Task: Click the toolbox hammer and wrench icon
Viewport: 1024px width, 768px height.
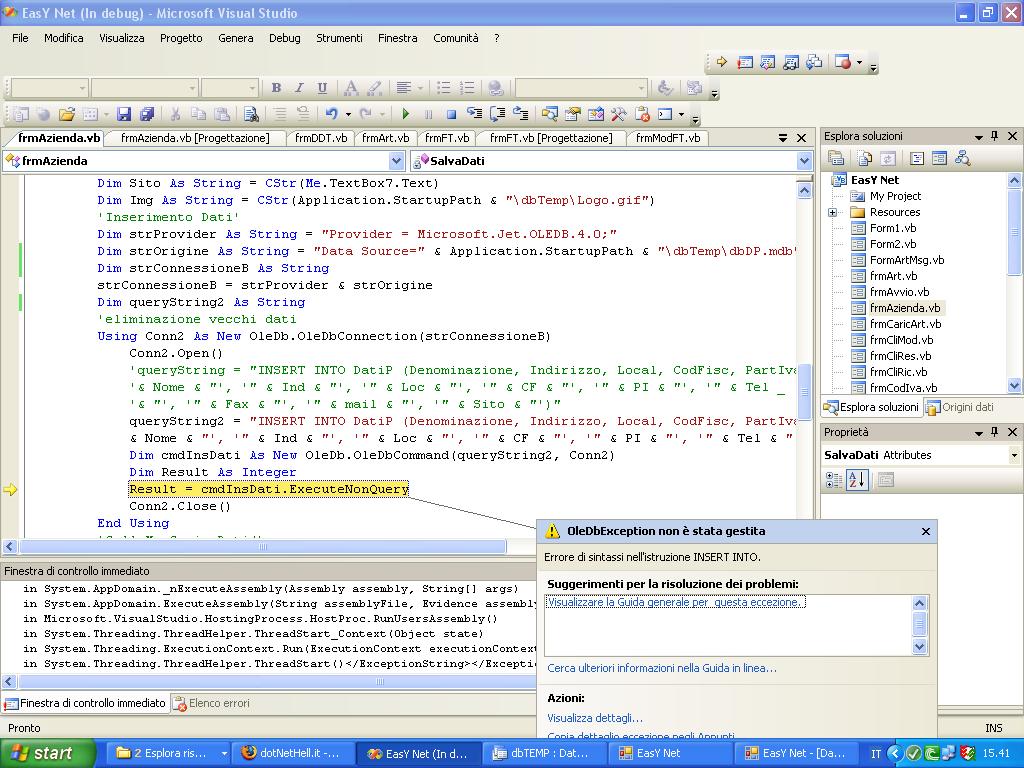Action: coord(618,114)
